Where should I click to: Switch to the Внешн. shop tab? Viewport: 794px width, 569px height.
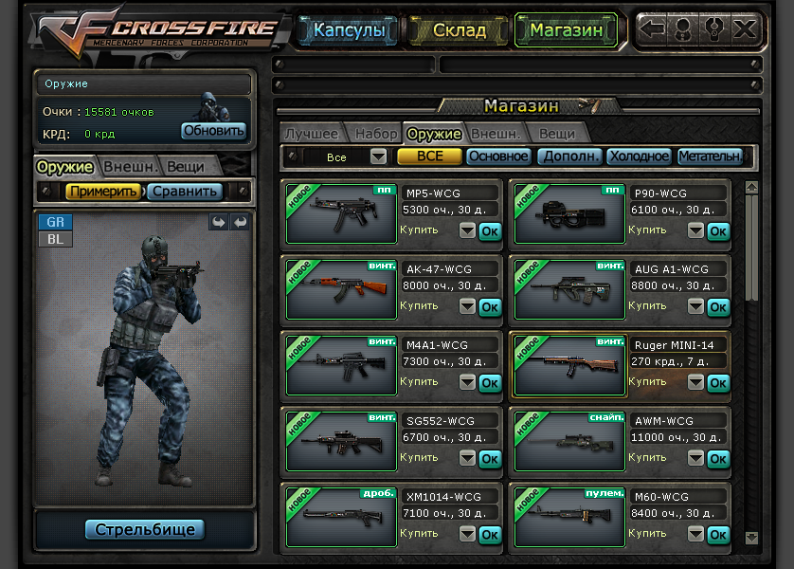coord(495,134)
